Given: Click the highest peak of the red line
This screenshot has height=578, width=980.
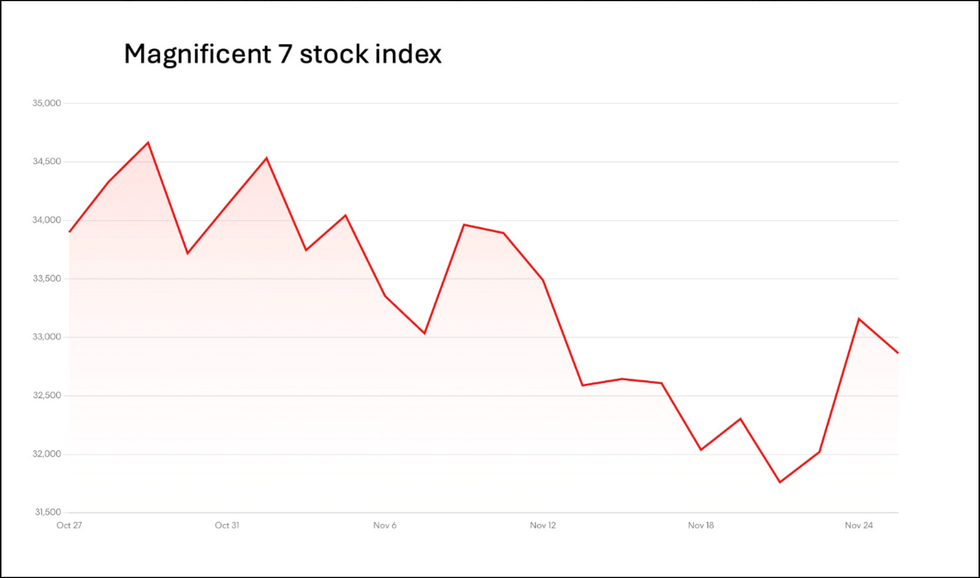Looking at the screenshot, I should click(148, 142).
